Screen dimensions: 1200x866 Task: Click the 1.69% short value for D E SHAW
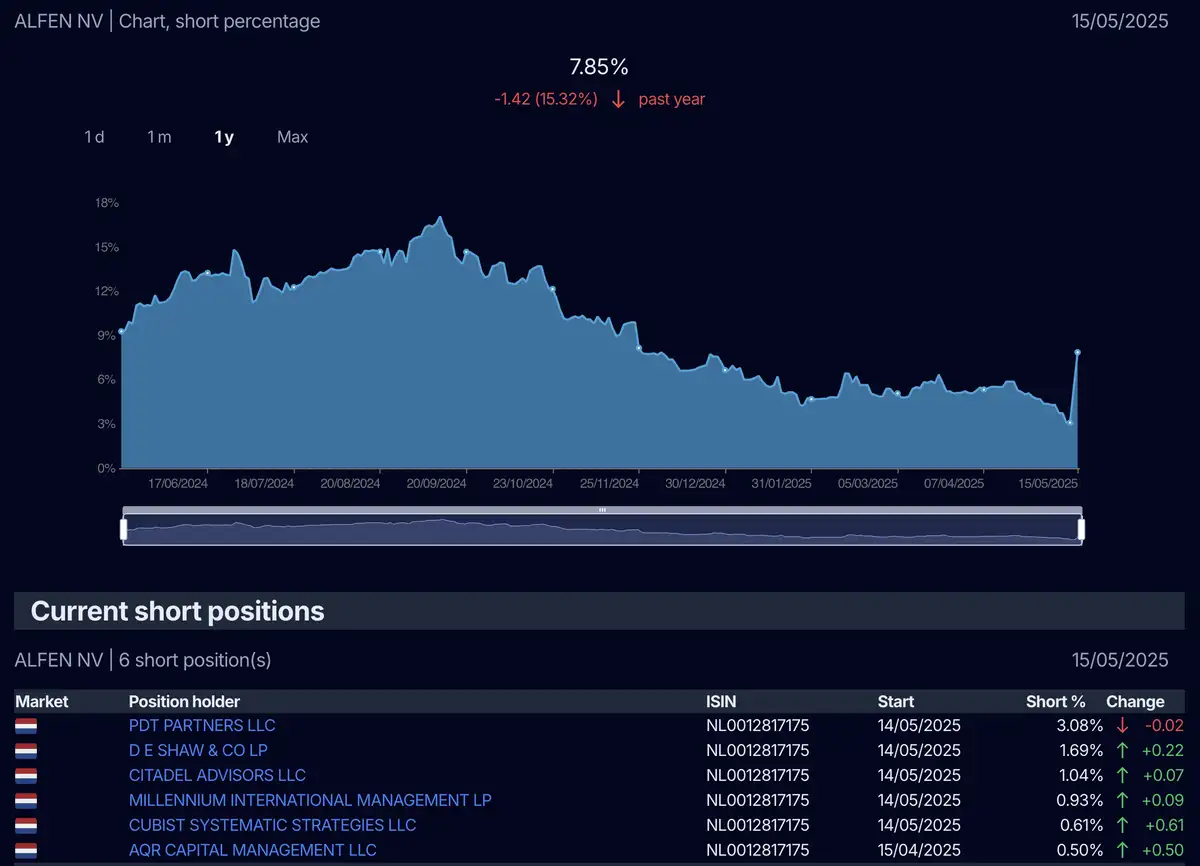pyautogui.click(x=1079, y=750)
